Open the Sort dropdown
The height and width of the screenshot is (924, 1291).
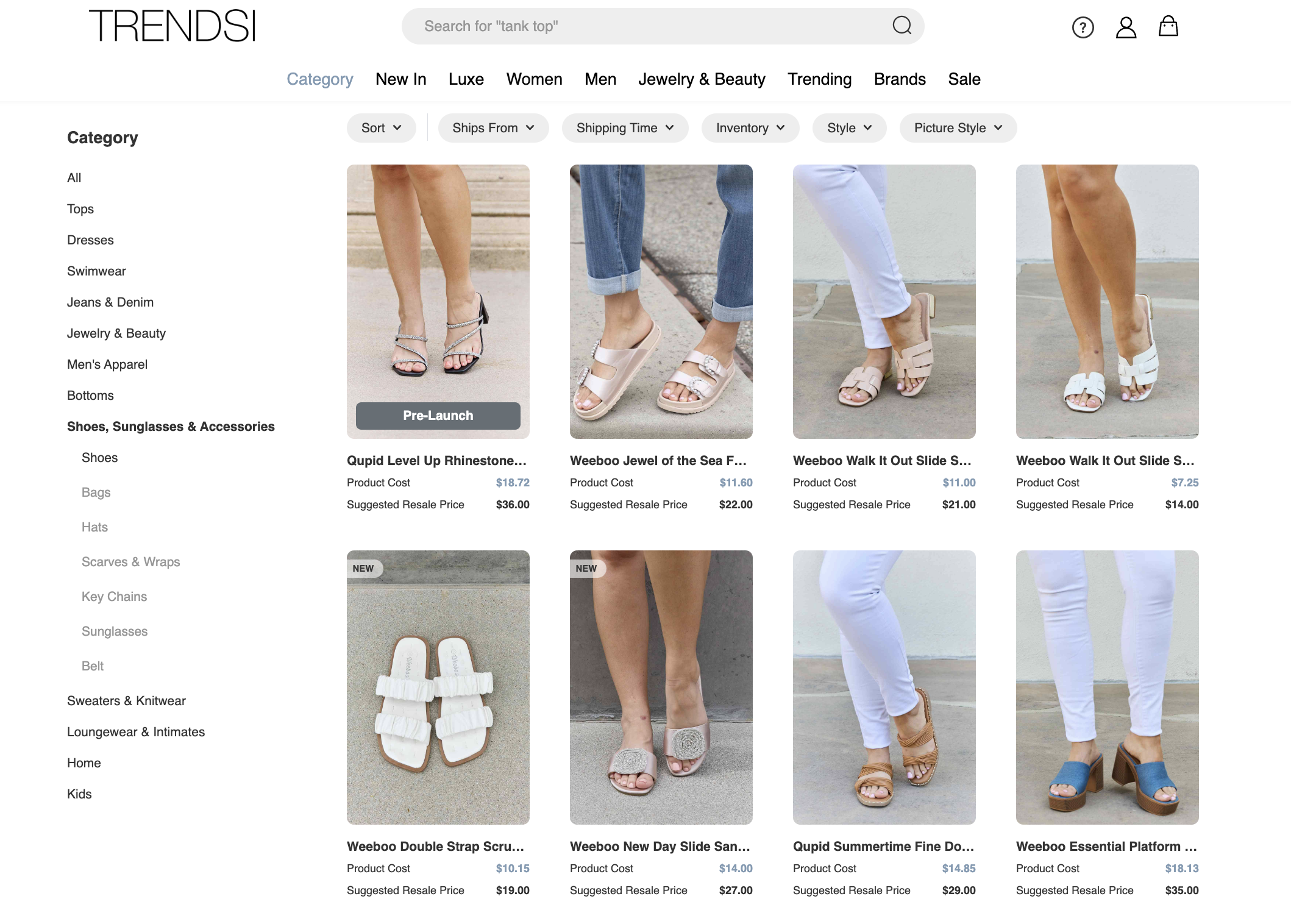tap(380, 128)
